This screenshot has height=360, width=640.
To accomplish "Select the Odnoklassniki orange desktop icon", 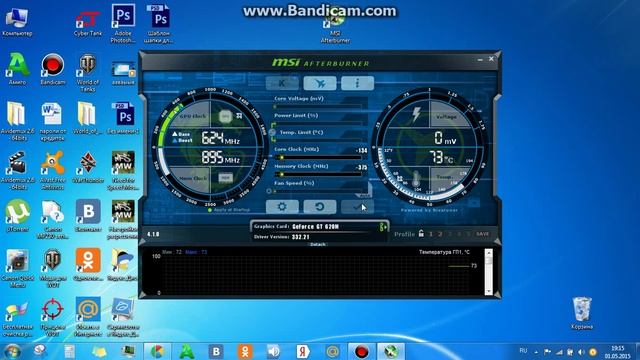I will tap(88, 265).
